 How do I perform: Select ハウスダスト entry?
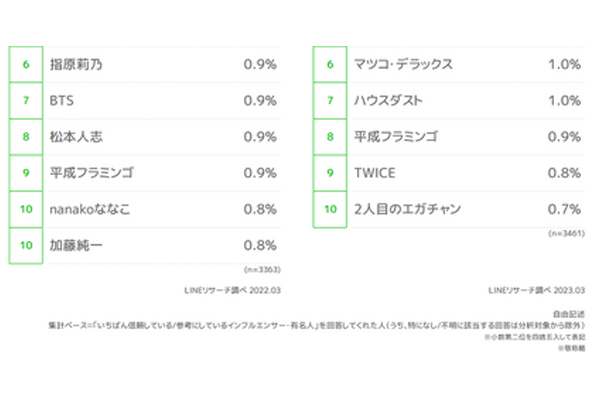tap(388, 101)
